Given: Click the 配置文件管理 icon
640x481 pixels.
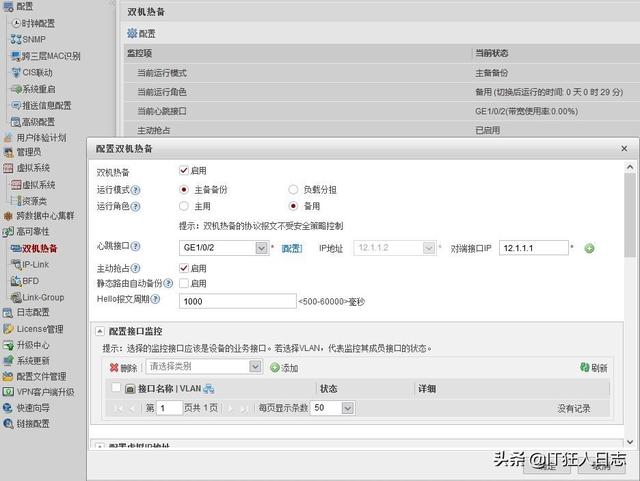Looking at the screenshot, I should click(8, 376).
